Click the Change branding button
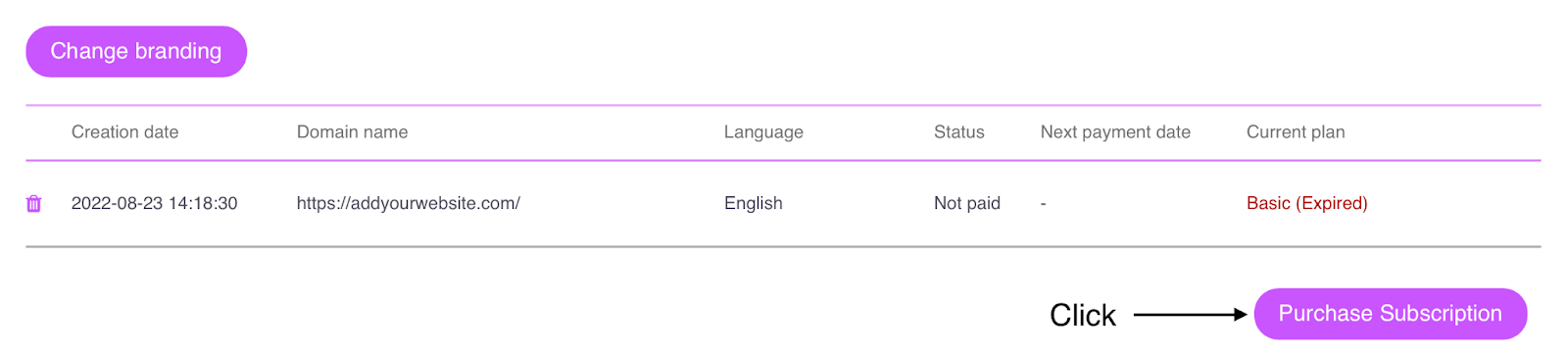The height and width of the screenshot is (360, 1568). click(136, 51)
